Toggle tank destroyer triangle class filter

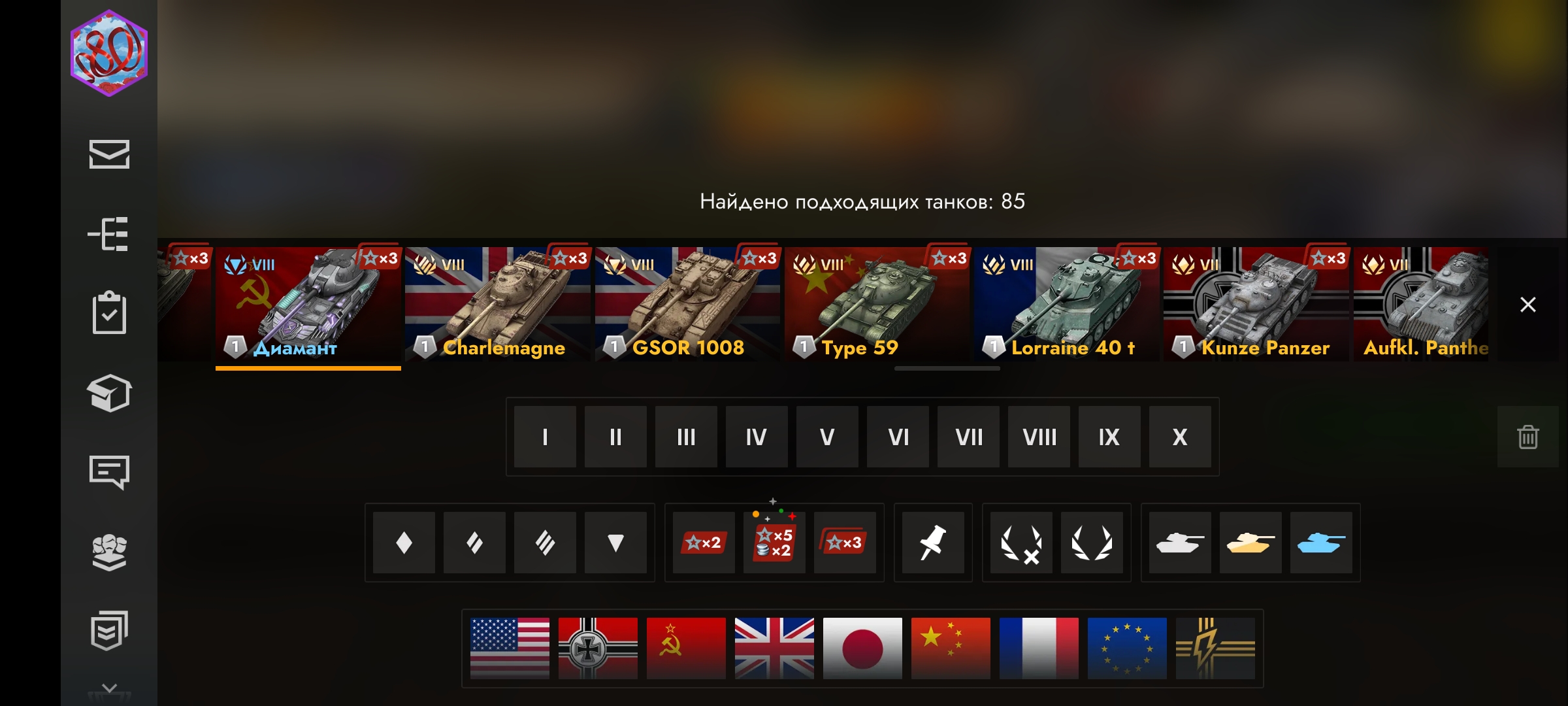(615, 543)
